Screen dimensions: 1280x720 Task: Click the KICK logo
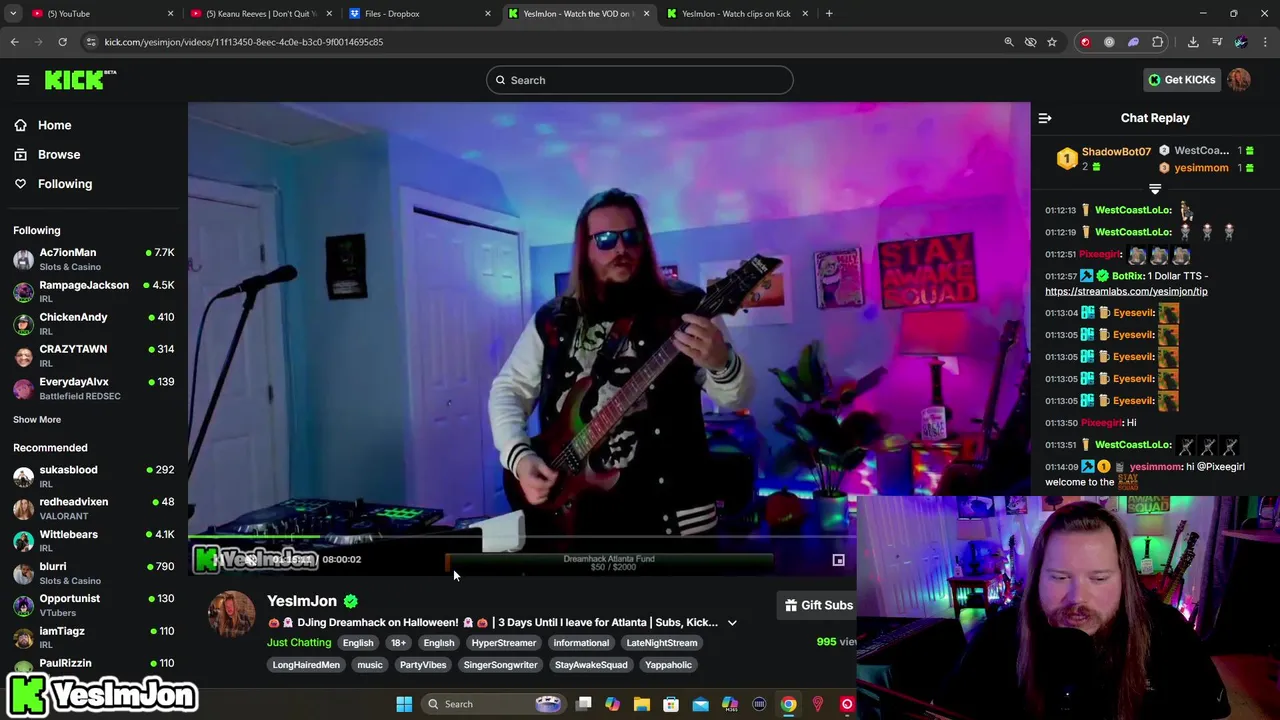click(x=80, y=80)
